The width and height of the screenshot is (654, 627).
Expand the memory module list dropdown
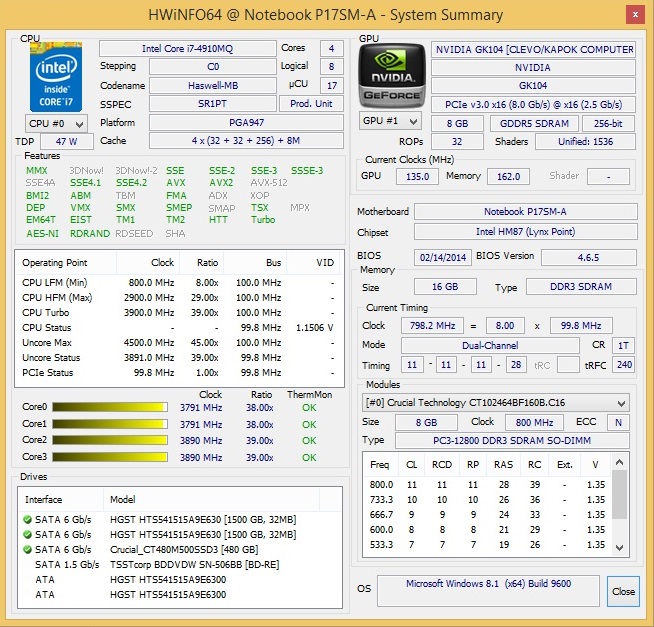coord(496,403)
